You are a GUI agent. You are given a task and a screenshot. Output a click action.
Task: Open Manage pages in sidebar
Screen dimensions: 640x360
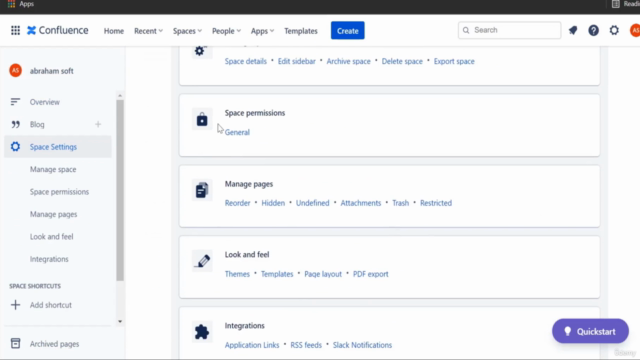[x=53, y=214]
